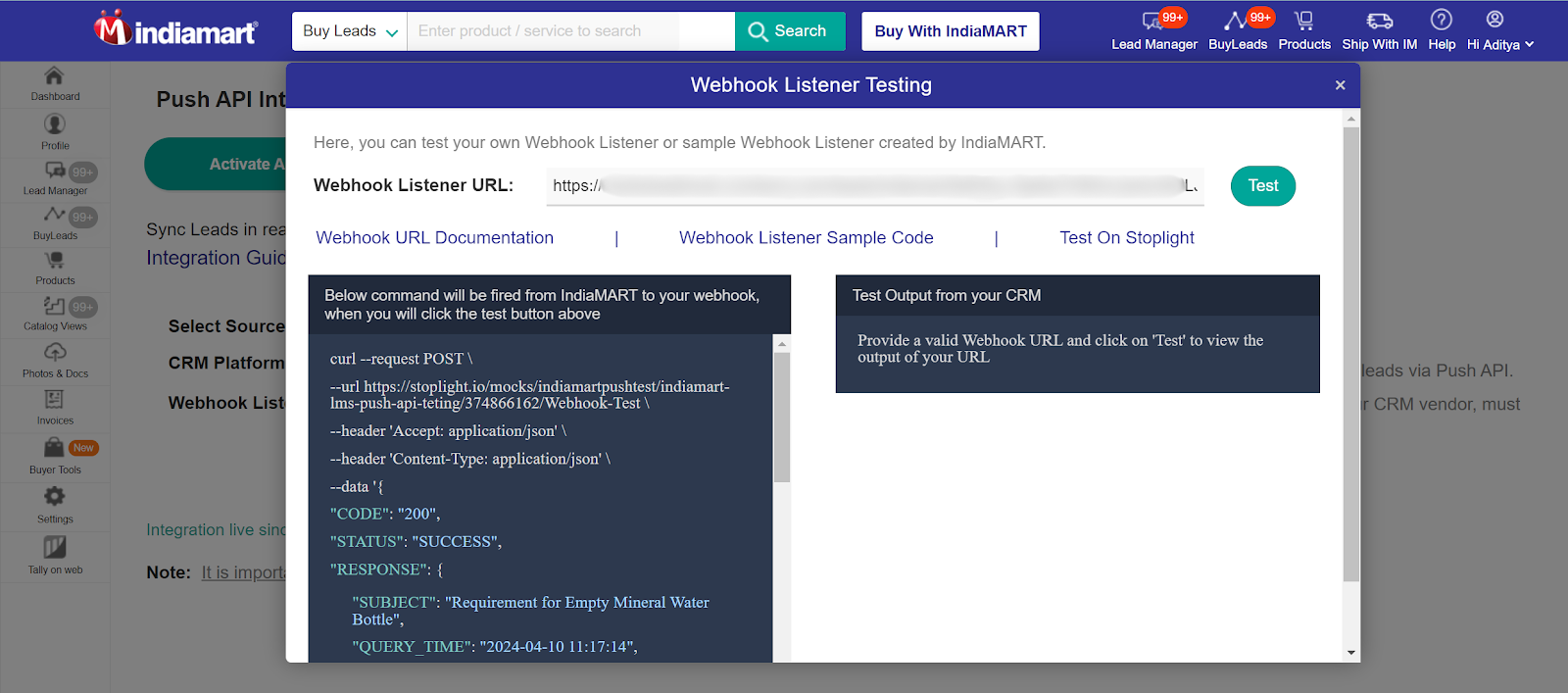This screenshot has width=1568, height=693.
Task: Open Webhook URL Documentation link
Action: [x=435, y=237]
